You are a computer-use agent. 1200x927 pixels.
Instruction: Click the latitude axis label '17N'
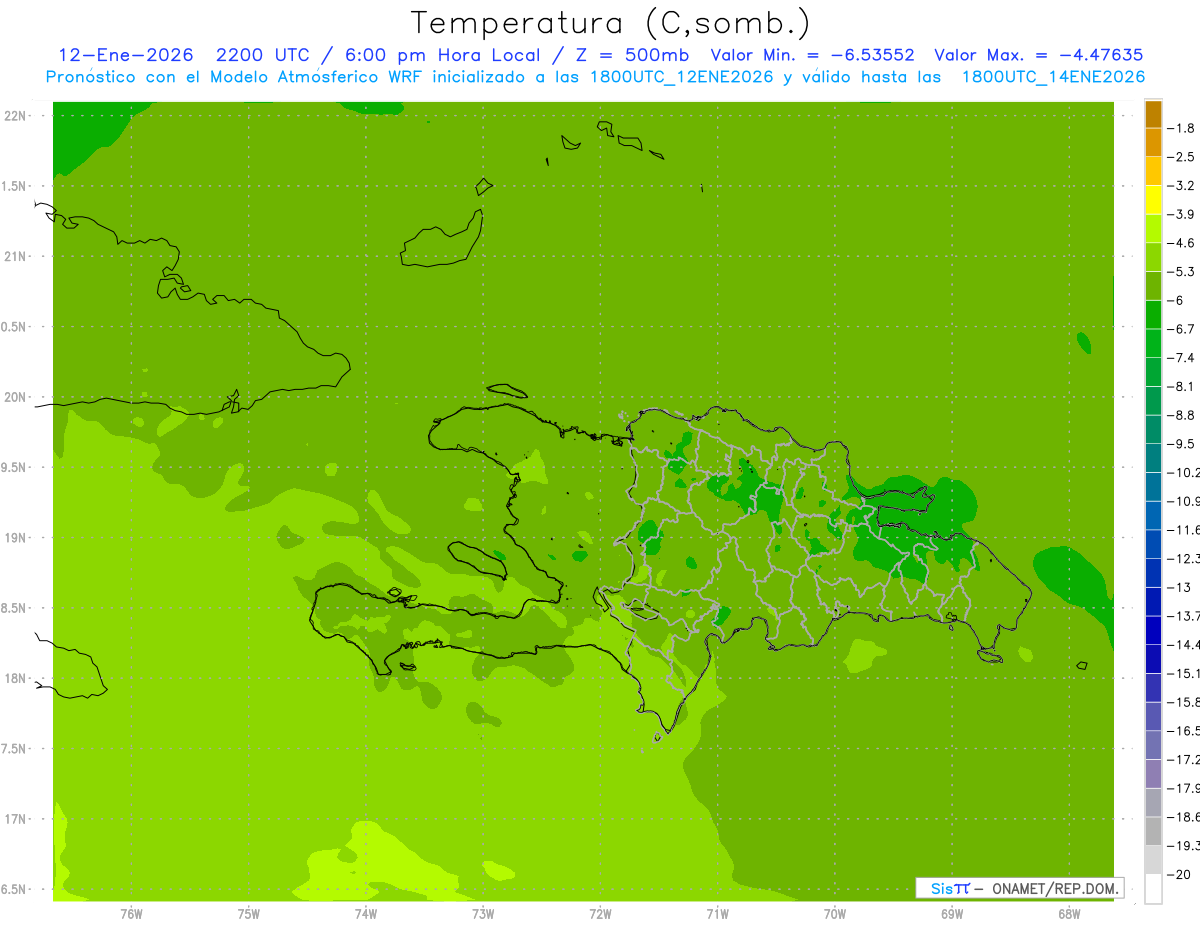[16, 819]
